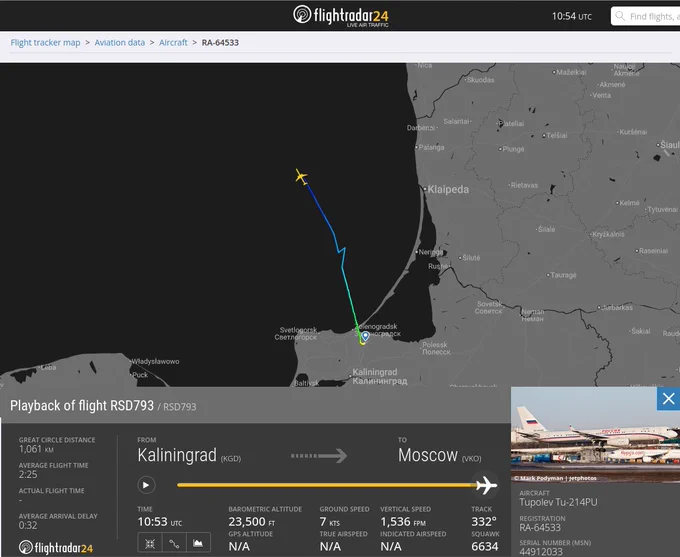Image resolution: width=680 pixels, height=557 pixels.
Task: Click the RA-64533 breadcrumb text
Action: click(x=220, y=43)
